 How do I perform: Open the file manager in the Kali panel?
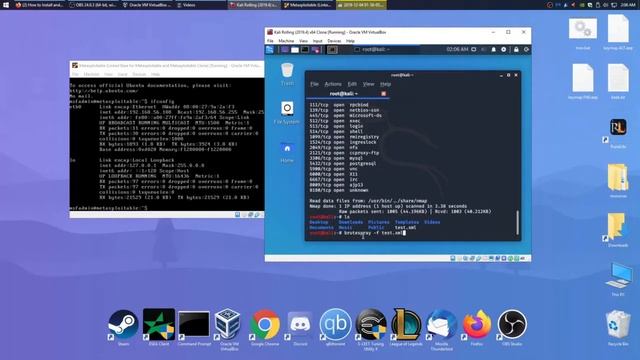tap(295, 50)
